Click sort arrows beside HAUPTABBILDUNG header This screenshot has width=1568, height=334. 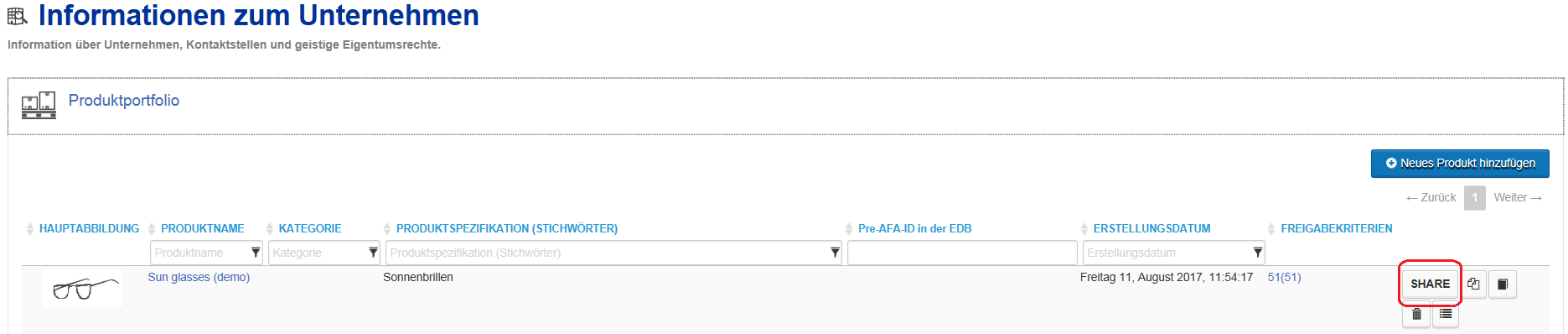point(30,229)
